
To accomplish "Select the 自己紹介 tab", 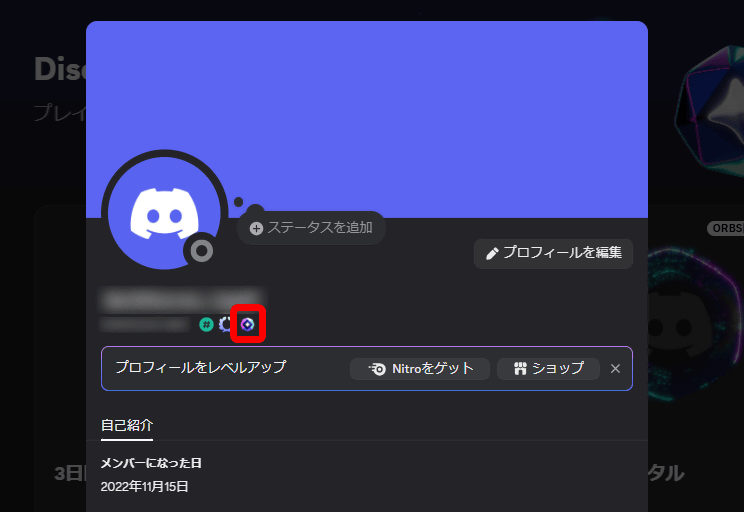I will pos(127,425).
